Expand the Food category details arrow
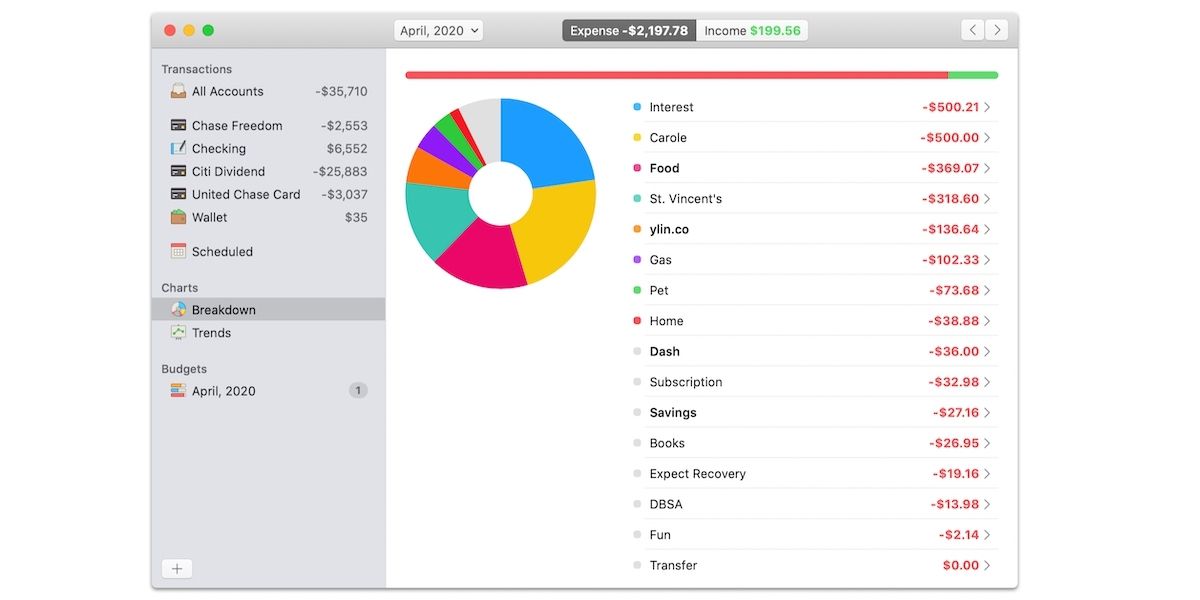The image size is (1200, 600). pyautogui.click(x=987, y=168)
